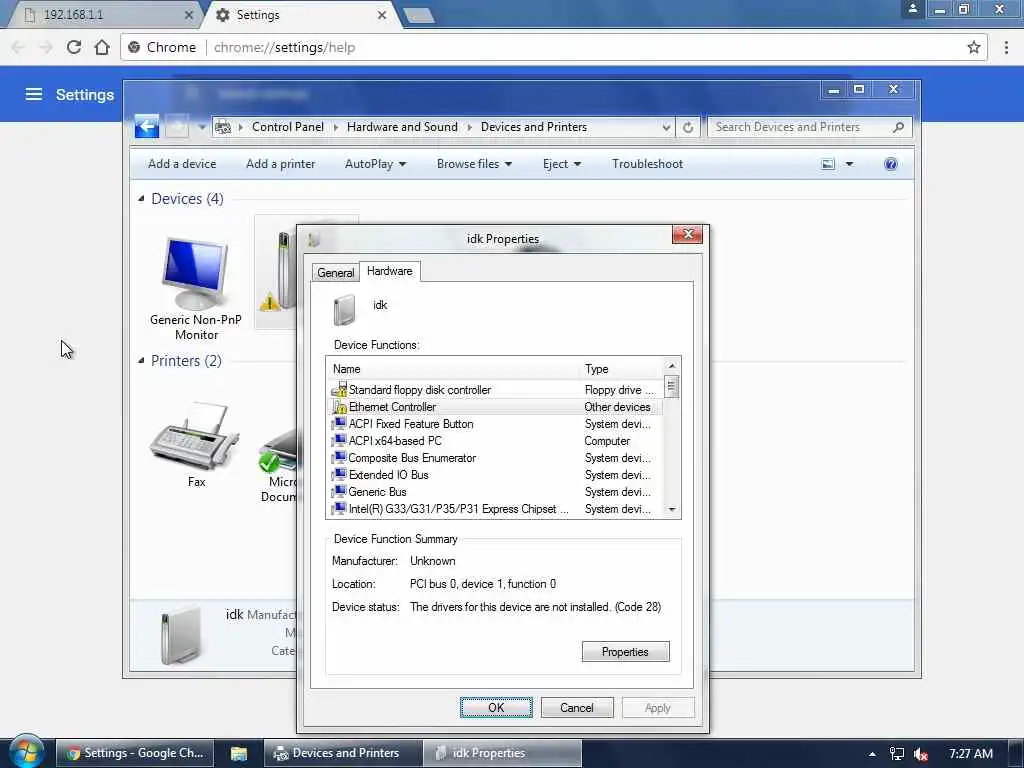The height and width of the screenshot is (768, 1024).
Task: Click the Chrome profile icon in title bar
Action: click(912, 8)
